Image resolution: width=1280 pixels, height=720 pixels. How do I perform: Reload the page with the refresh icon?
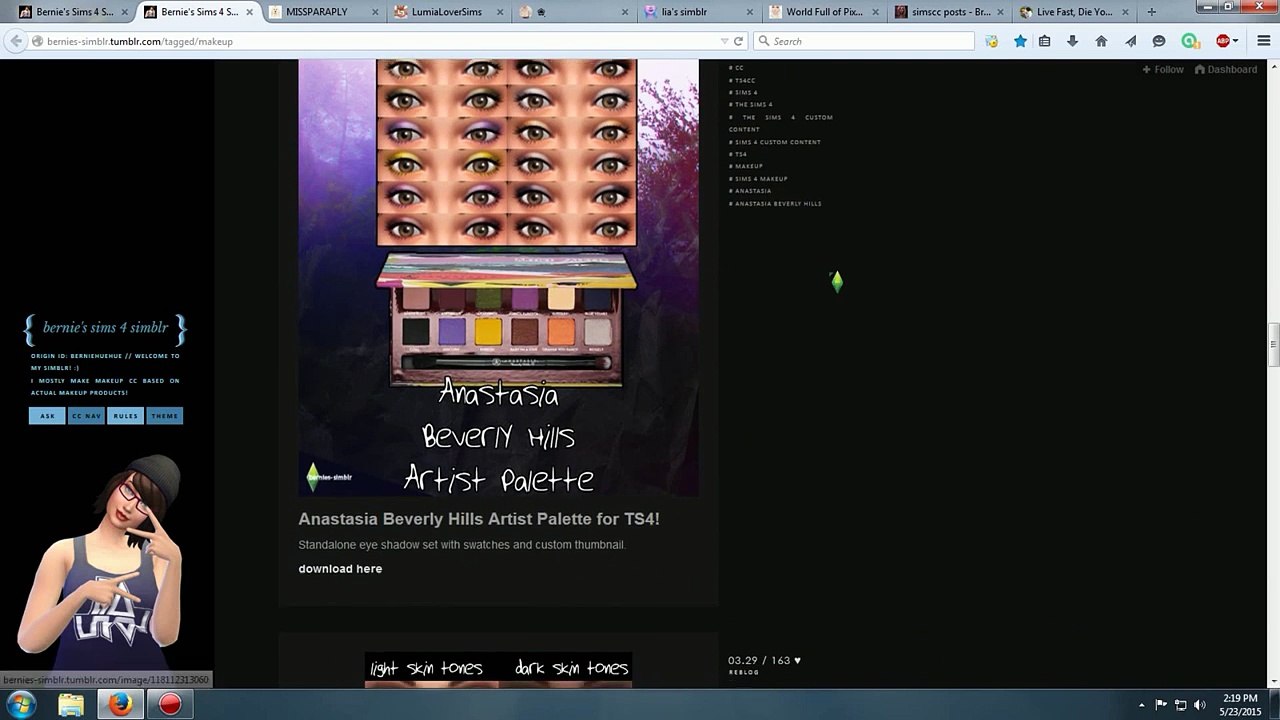click(x=738, y=41)
